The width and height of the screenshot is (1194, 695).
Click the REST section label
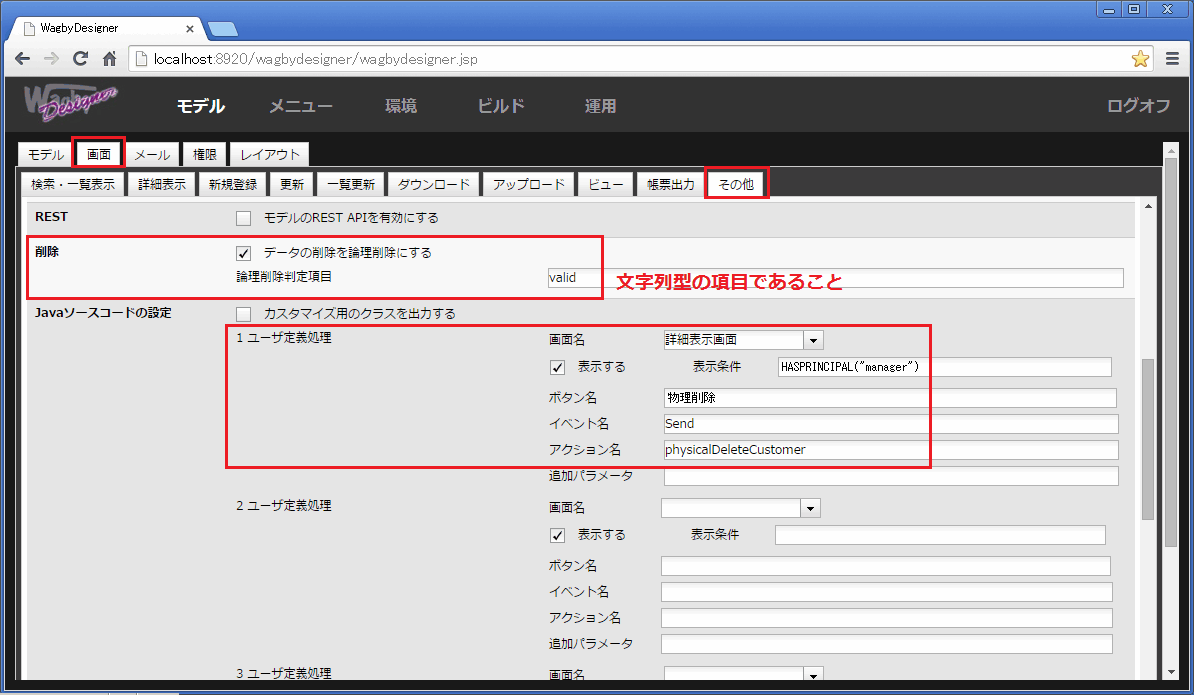coord(51,217)
